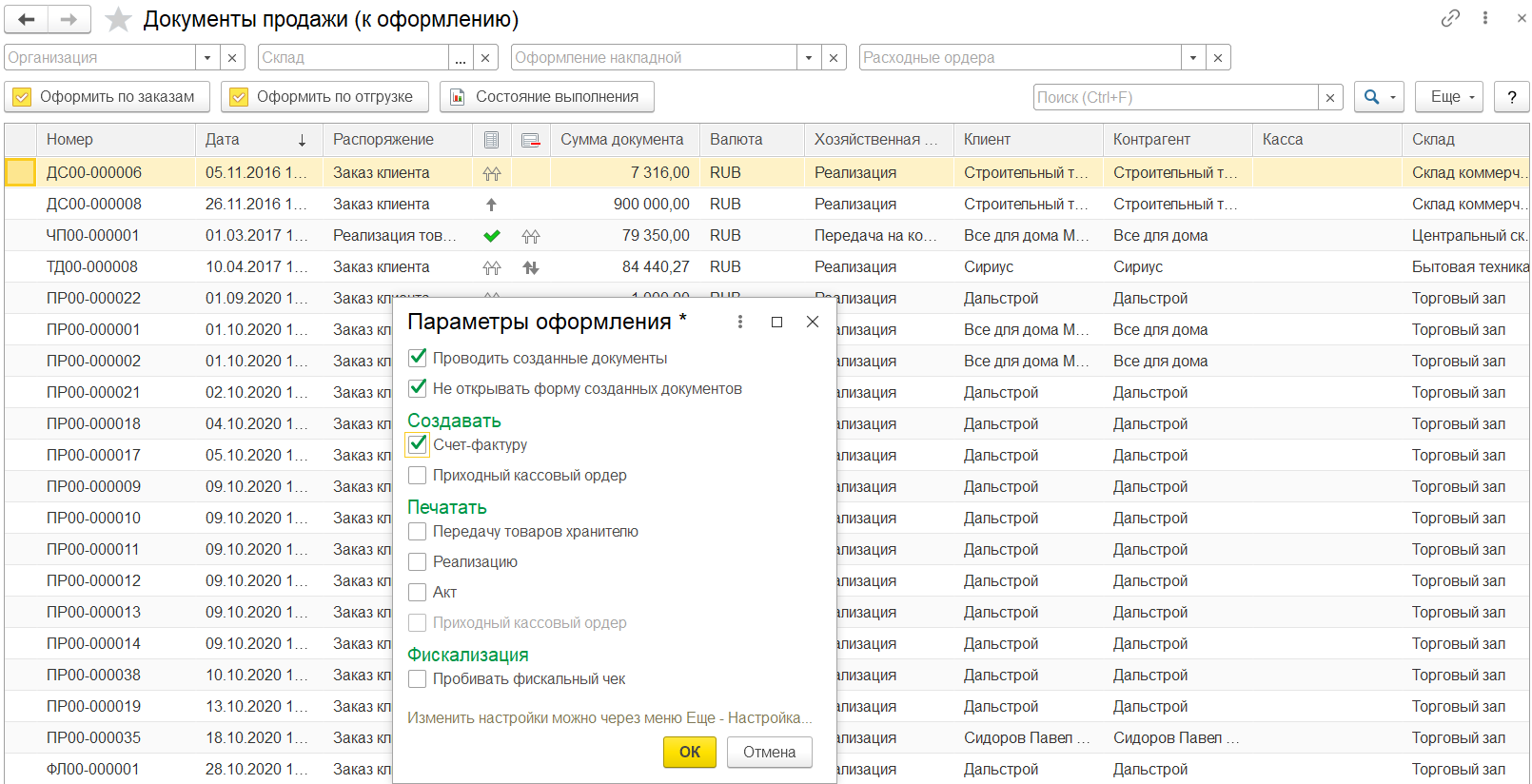
Task: Clear the Оформление накладной filter
Action: tap(834, 57)
